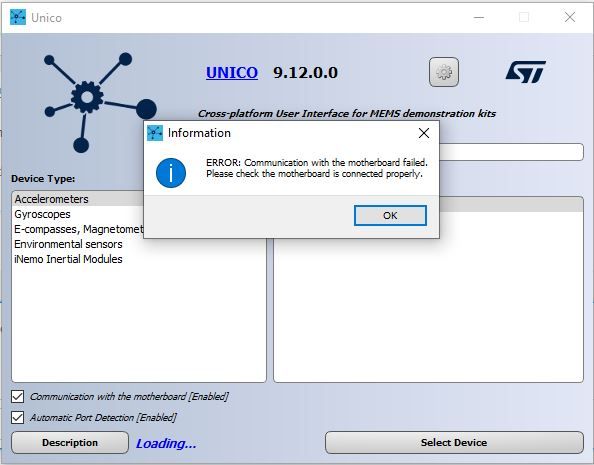This screenshot has height=465, width=594.
Task: Click the Information dialog title icon
Action: (x=155, y=133)
